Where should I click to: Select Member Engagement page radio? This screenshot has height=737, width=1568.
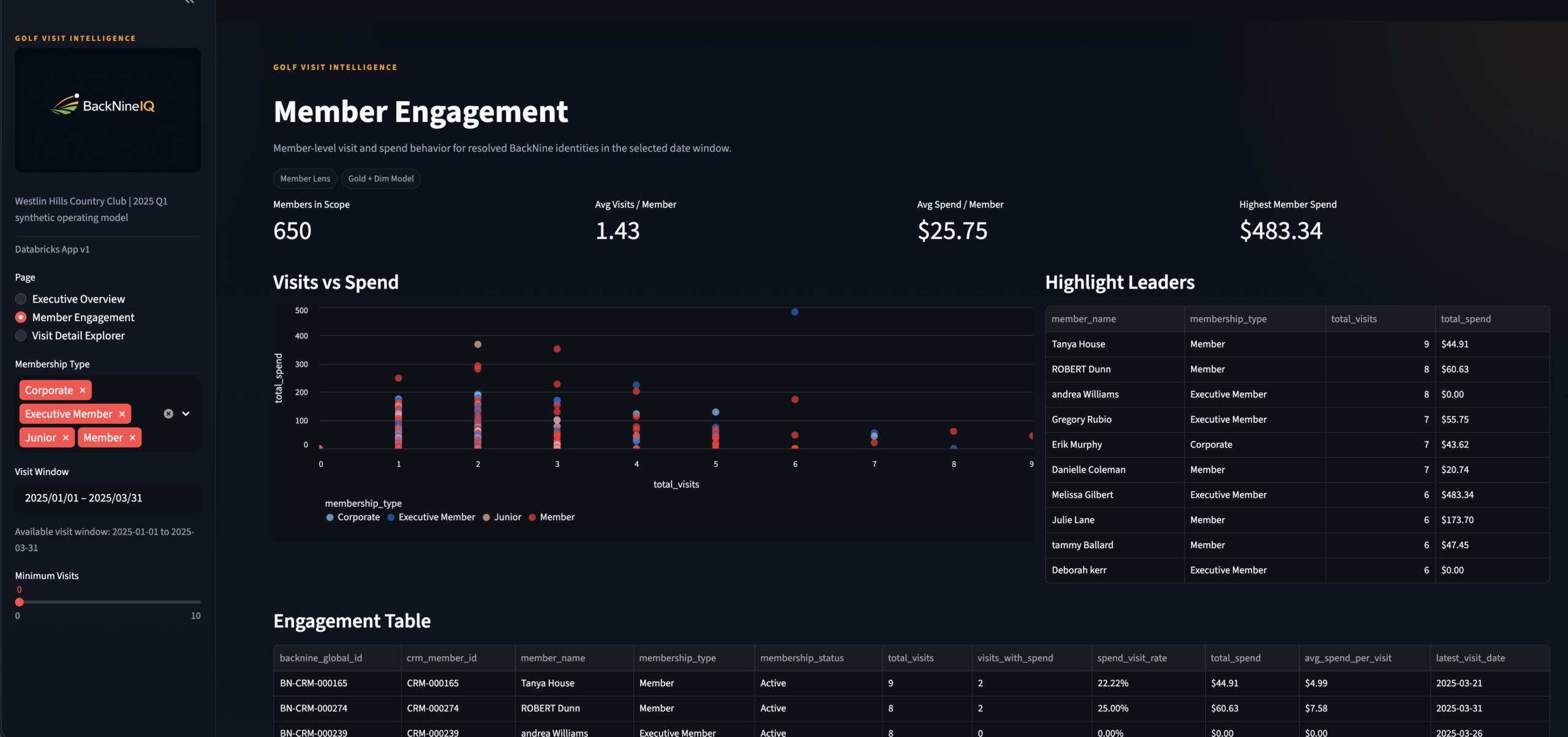(x=21, y=317)
